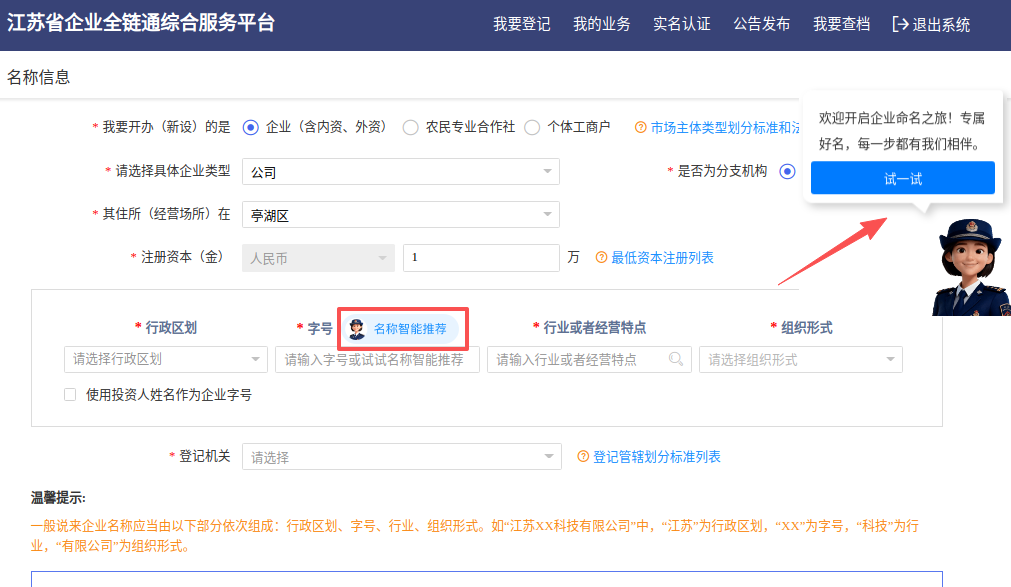Click the 江苏省企业全链通综合服务平台 title
Viewport: 1011px width, 587px height.
coord(141,23)
